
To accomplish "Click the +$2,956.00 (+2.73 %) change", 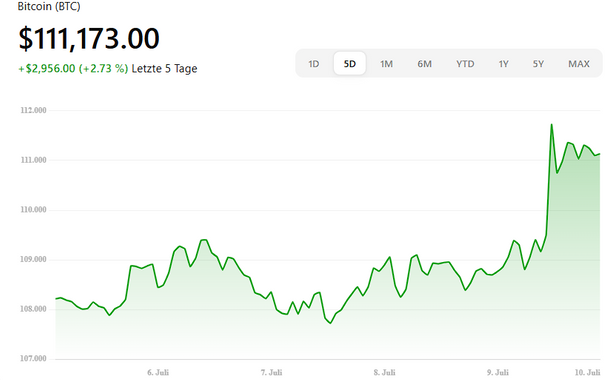I will click(x=73, y=68).
